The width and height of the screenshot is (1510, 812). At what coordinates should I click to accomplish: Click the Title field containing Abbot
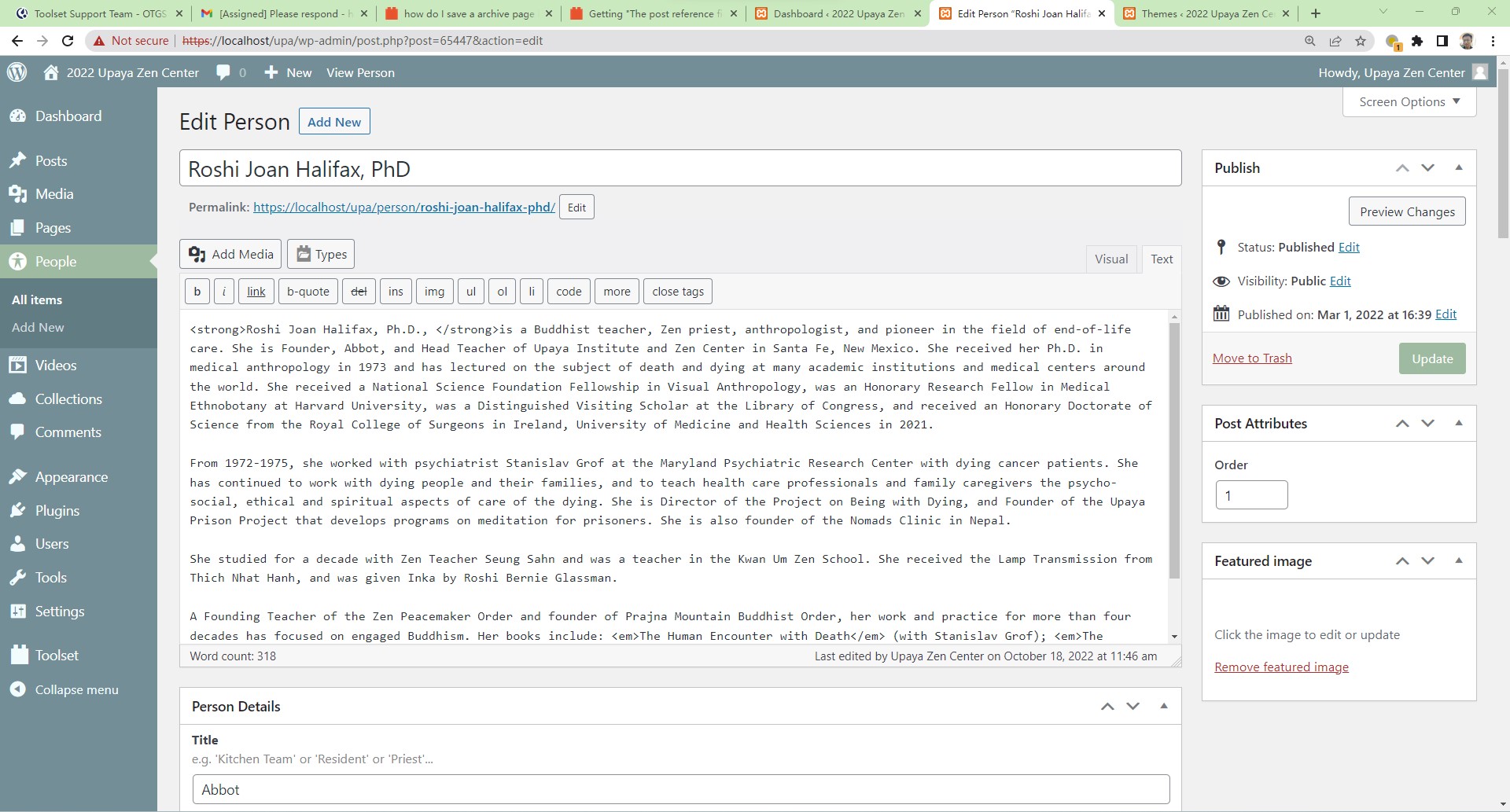tap(681, 789)
